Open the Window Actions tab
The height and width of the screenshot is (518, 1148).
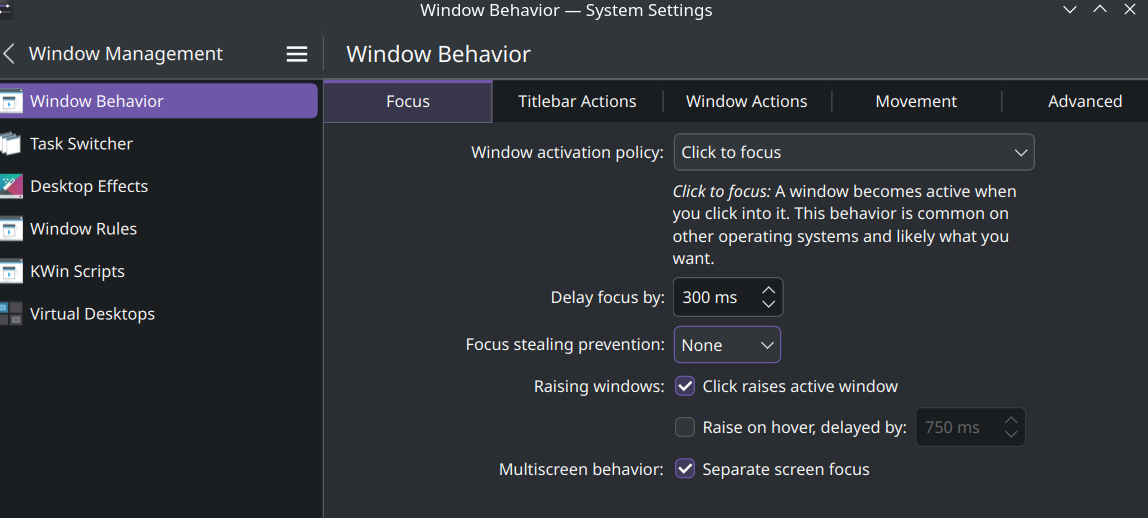(746, 101)
